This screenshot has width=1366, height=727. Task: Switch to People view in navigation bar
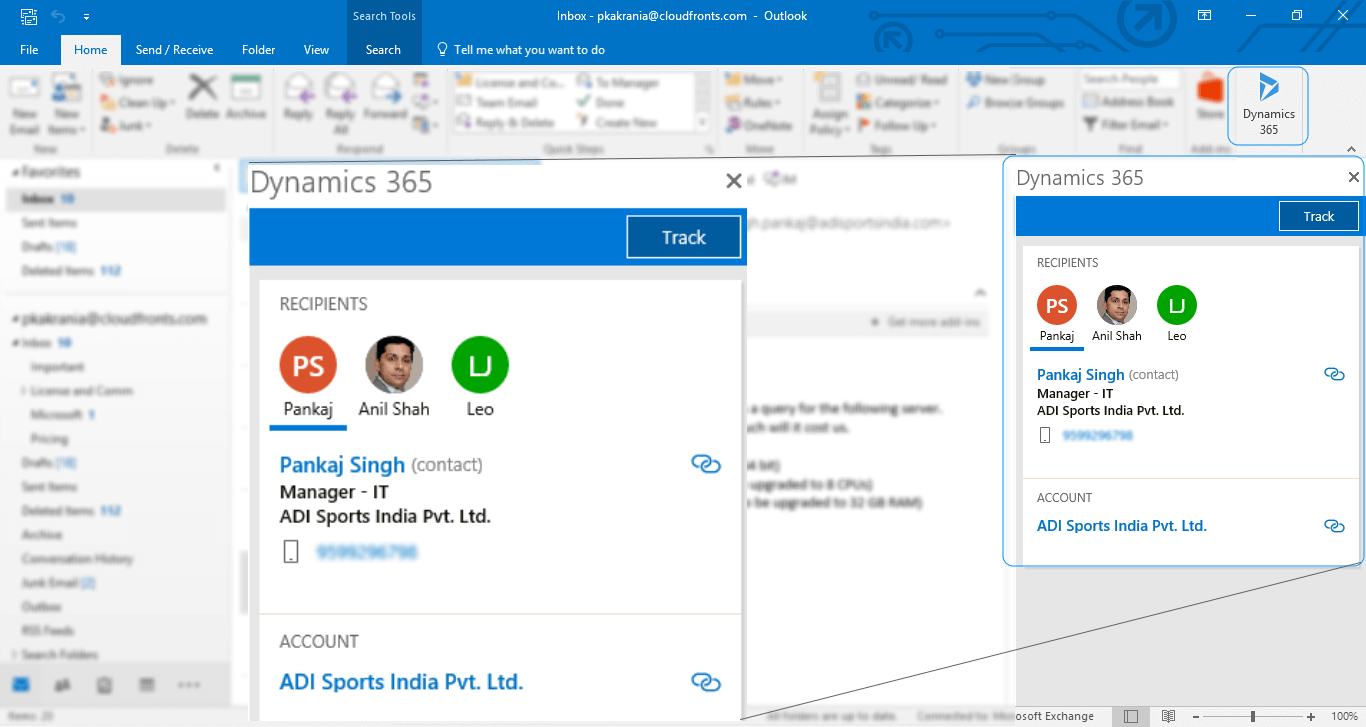pyautogui.click(x=62, y=685)
